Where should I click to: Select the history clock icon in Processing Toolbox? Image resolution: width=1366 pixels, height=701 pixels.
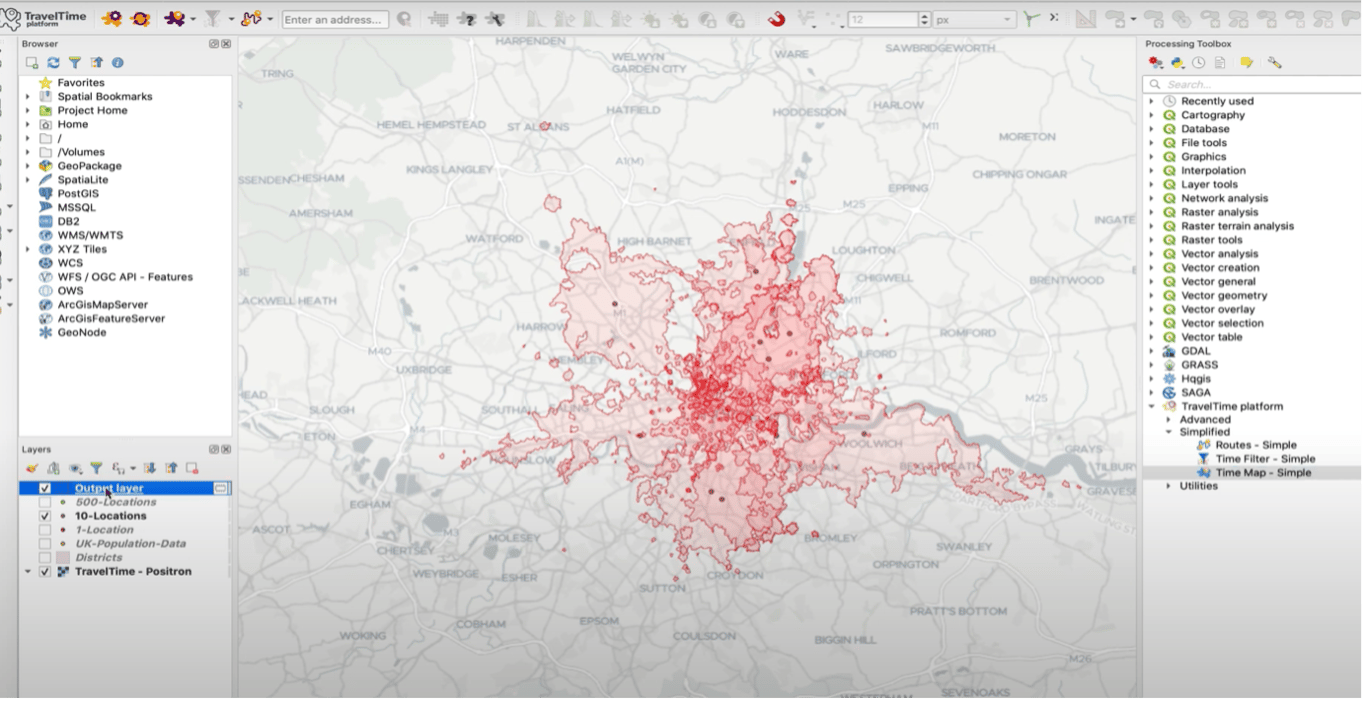coord(1198,63)
